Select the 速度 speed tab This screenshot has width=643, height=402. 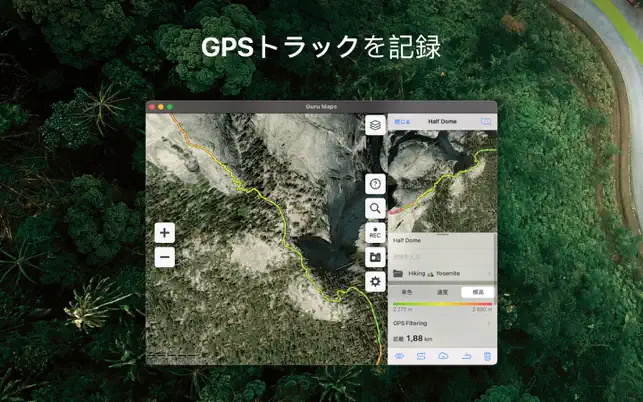(x=442, y=292)
